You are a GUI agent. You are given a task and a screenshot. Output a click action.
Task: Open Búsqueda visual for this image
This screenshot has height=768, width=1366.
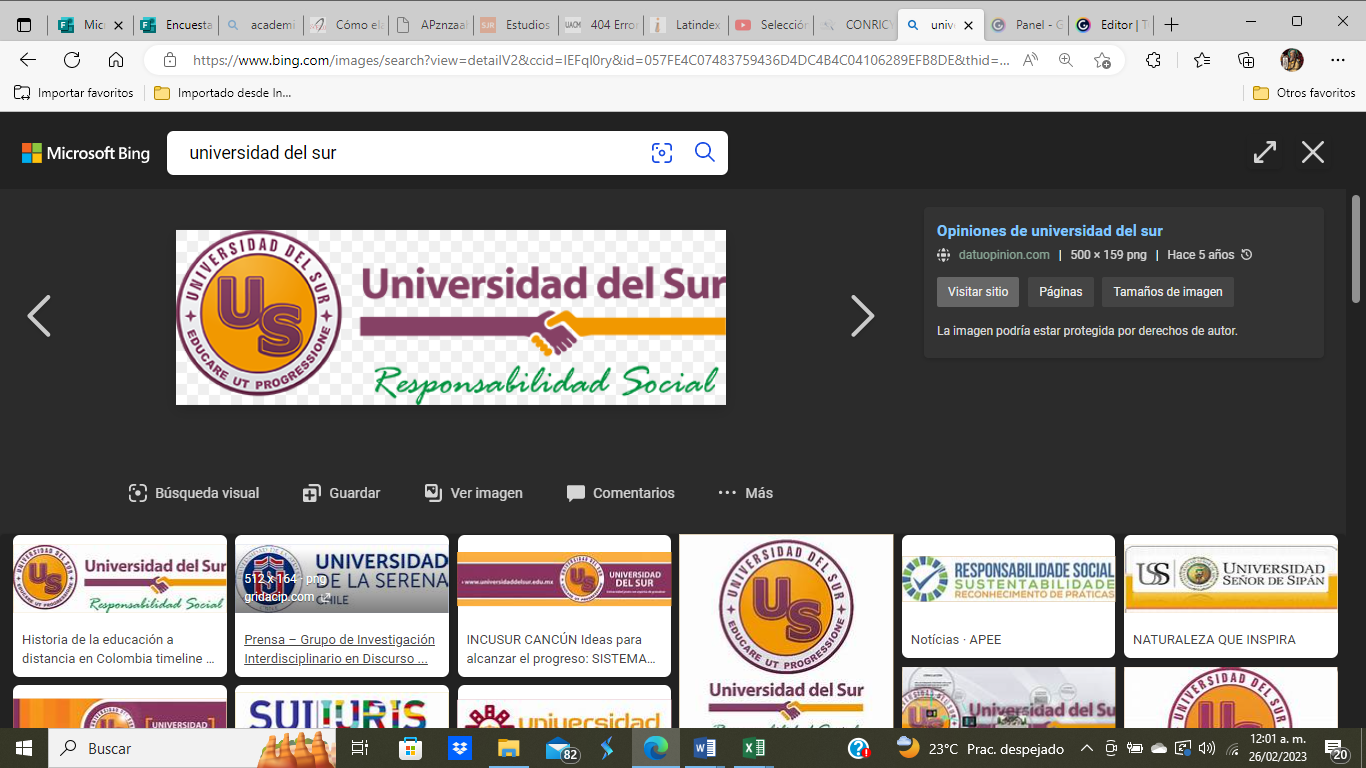point(194,493)
